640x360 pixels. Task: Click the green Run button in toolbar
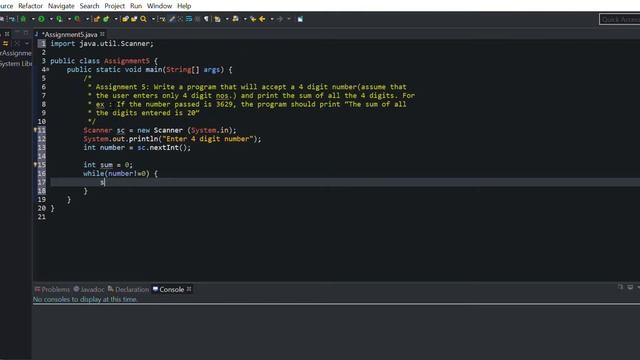click(x=41, y=19)
